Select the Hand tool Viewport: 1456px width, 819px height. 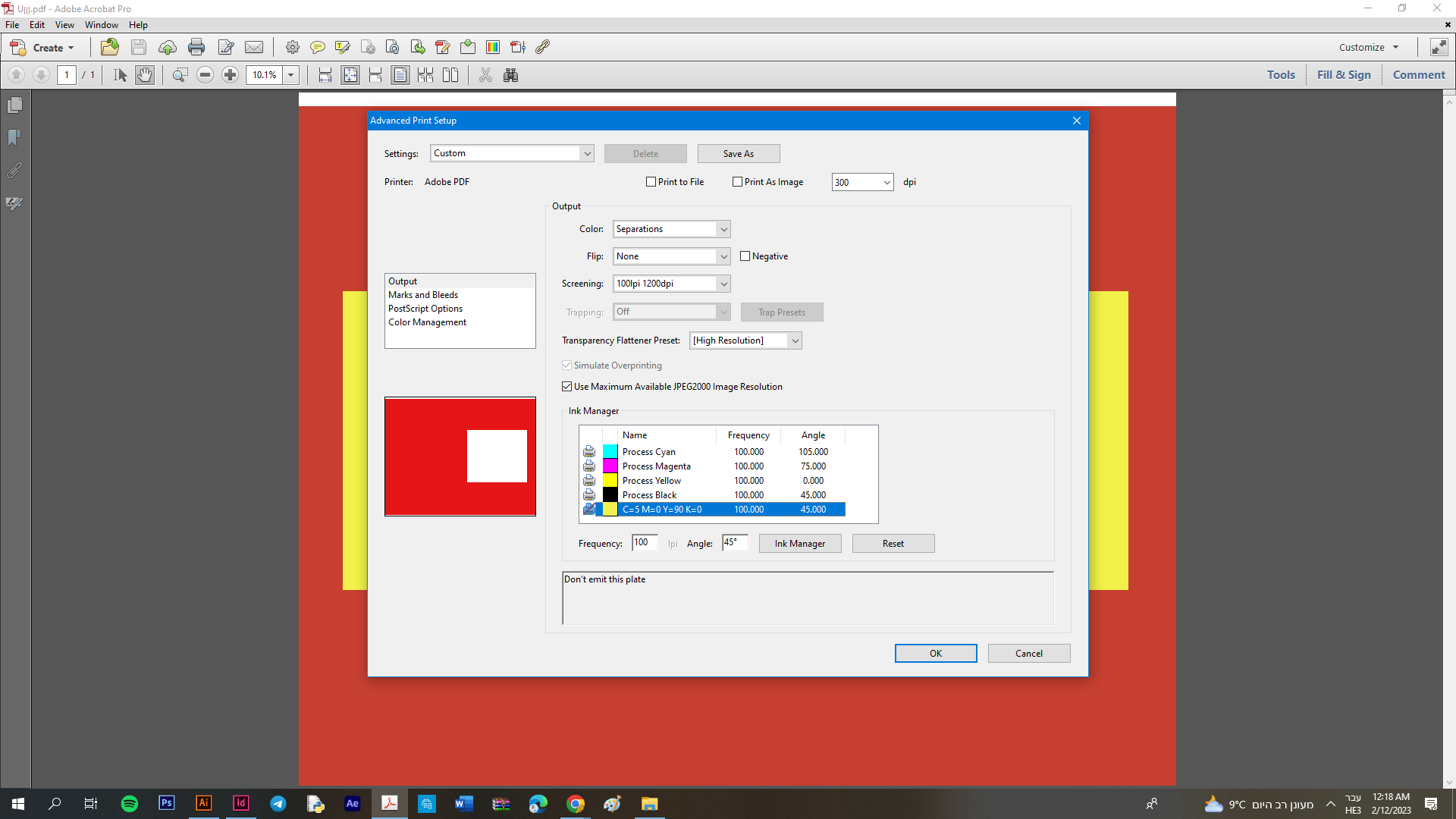tap(145, 75)
